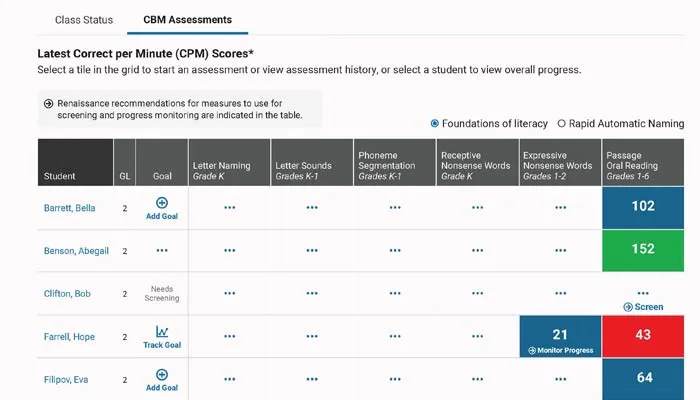This screenshot has height=400, width=700.
Task: Select blue score 102 tile for Barrett
Action: (643, 207)
